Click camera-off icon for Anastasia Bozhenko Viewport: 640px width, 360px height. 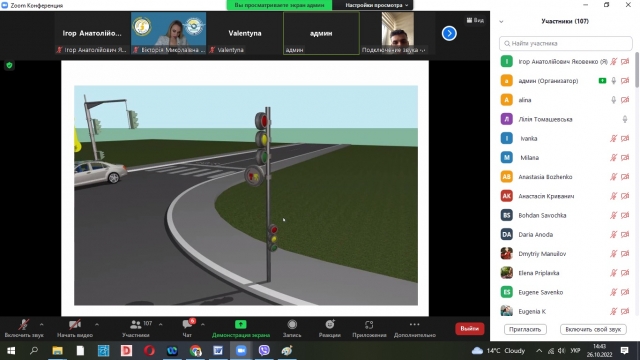(x=625, y=177)
